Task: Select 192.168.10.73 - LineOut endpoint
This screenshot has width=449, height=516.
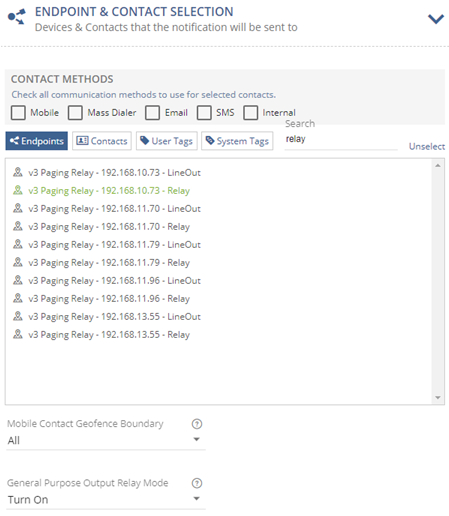Action: 114,173
